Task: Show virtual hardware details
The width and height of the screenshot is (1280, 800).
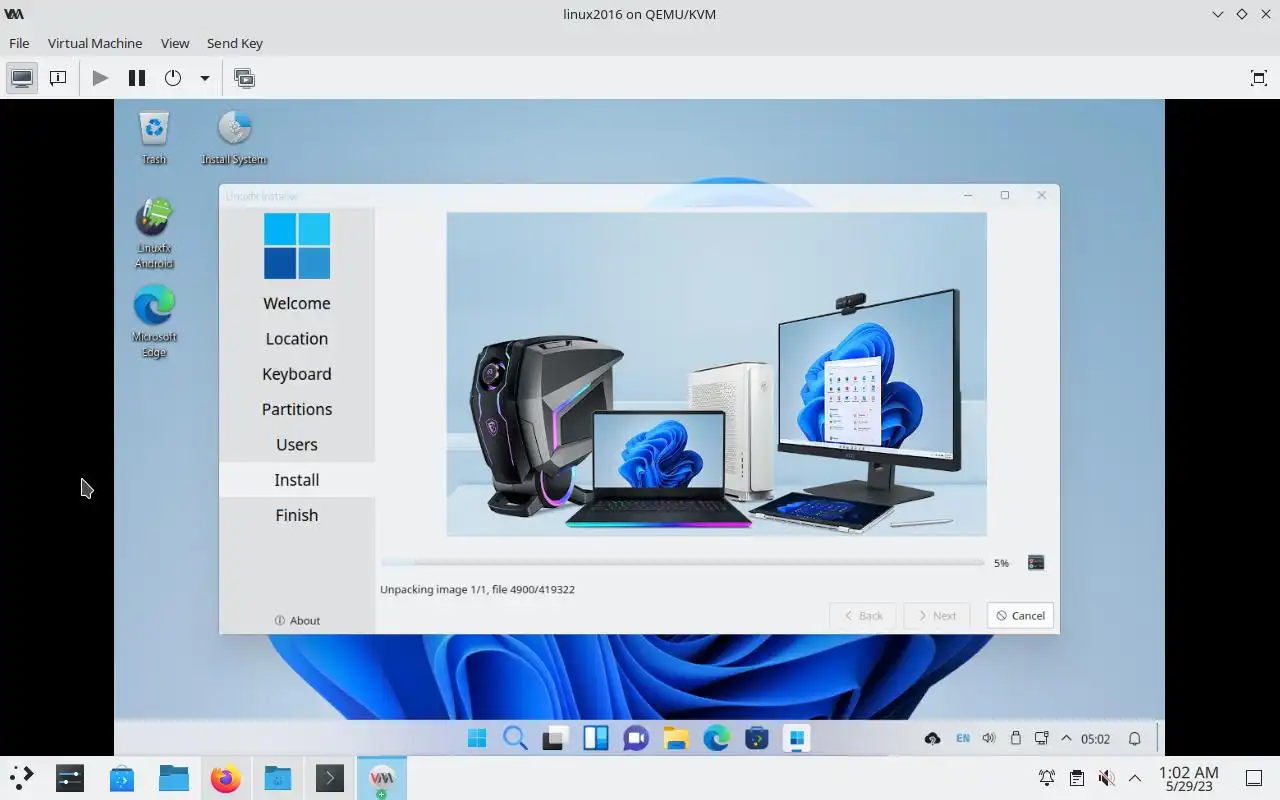Action: click(x=58, y=78)
